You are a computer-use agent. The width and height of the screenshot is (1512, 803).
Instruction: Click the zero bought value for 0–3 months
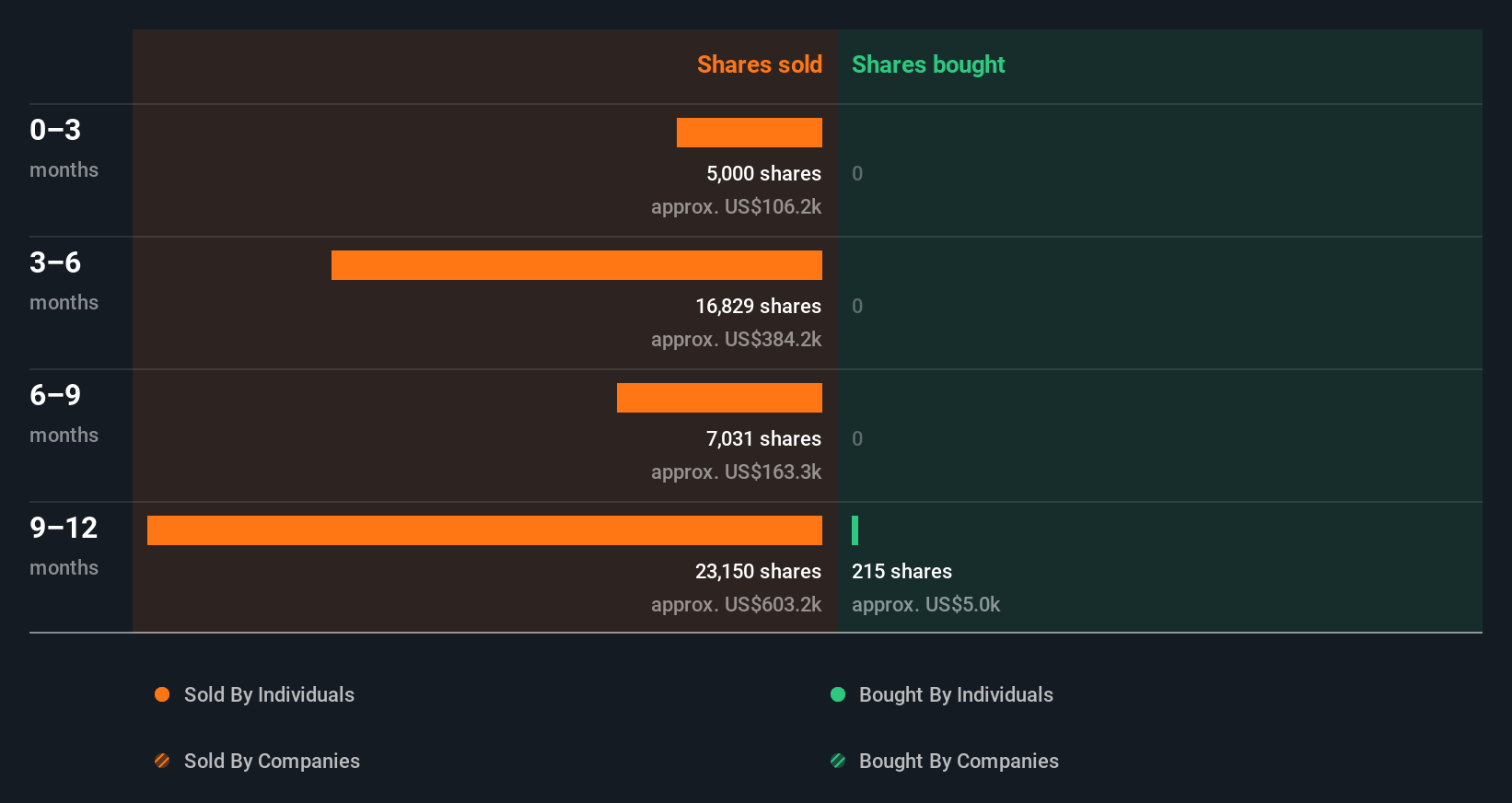(x=857, y=173)
